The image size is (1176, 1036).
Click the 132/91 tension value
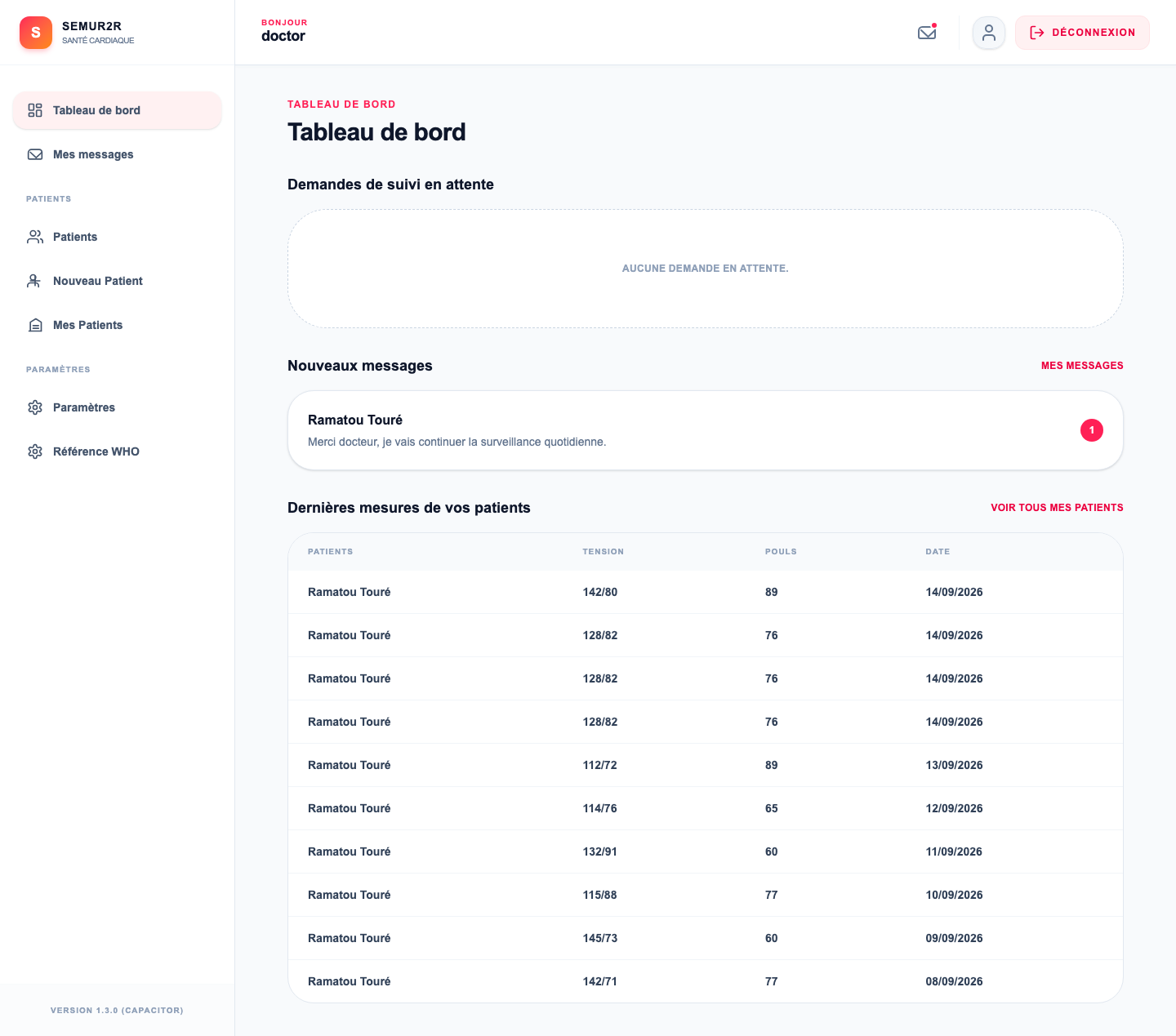point(600,851)
